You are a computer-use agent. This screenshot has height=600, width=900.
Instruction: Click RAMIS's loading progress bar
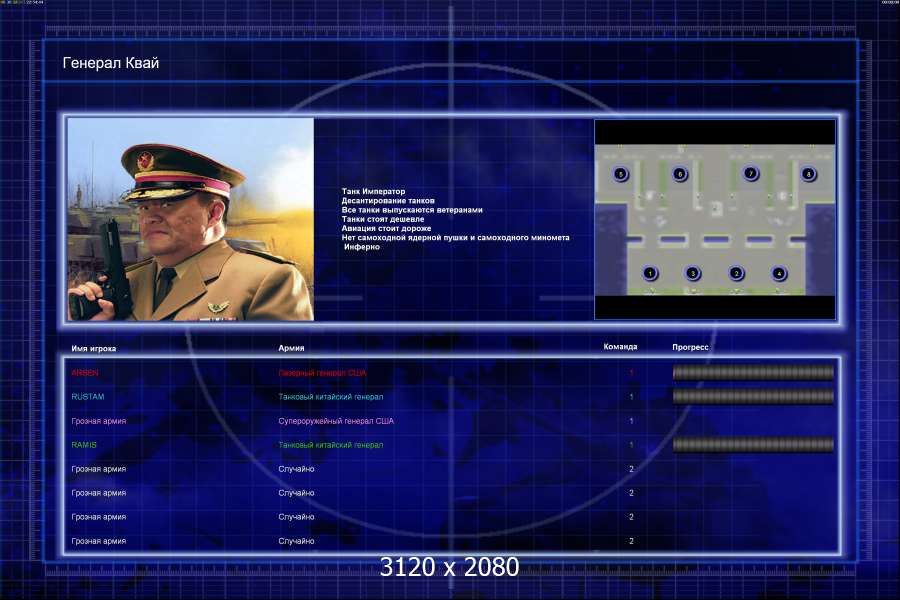point(753,444)
